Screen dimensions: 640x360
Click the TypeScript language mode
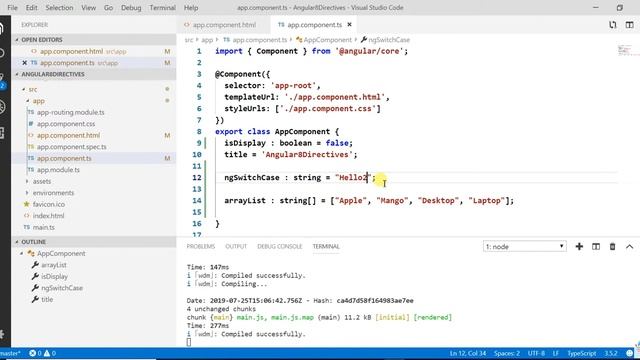(x=582, y=353)
